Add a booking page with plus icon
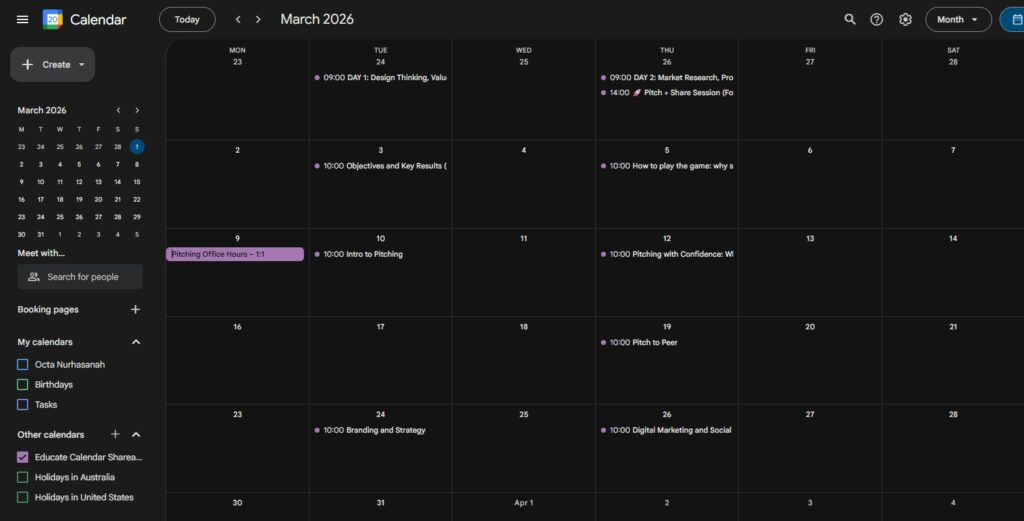 click(x=136, y=310)
